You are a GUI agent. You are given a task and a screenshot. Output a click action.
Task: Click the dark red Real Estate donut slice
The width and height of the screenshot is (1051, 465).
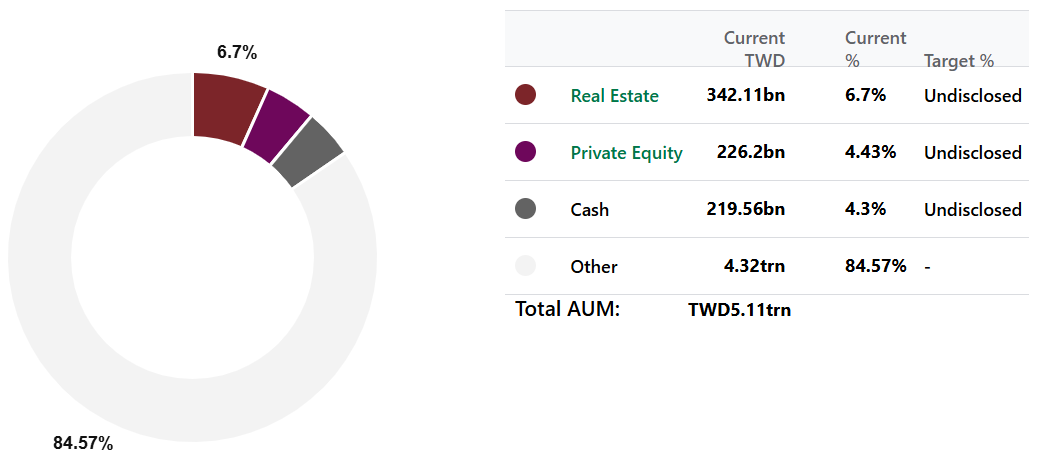(x=225, y=107)
